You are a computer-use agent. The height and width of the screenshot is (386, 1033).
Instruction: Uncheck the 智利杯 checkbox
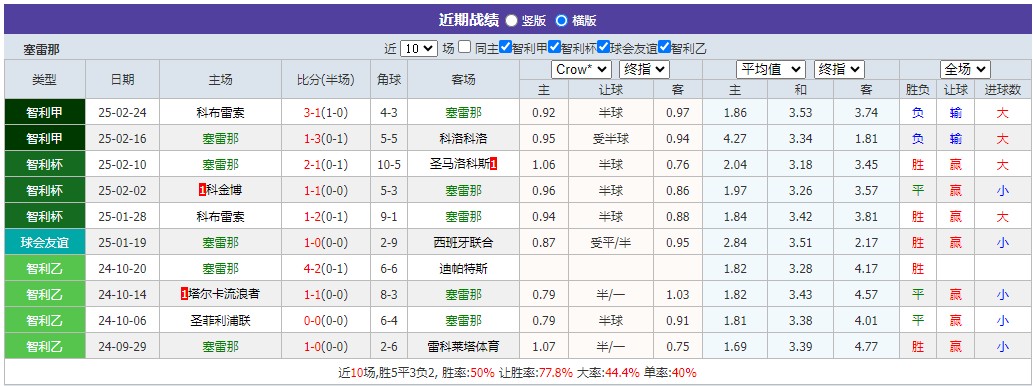pyautogui.click(x=554, y=47)
